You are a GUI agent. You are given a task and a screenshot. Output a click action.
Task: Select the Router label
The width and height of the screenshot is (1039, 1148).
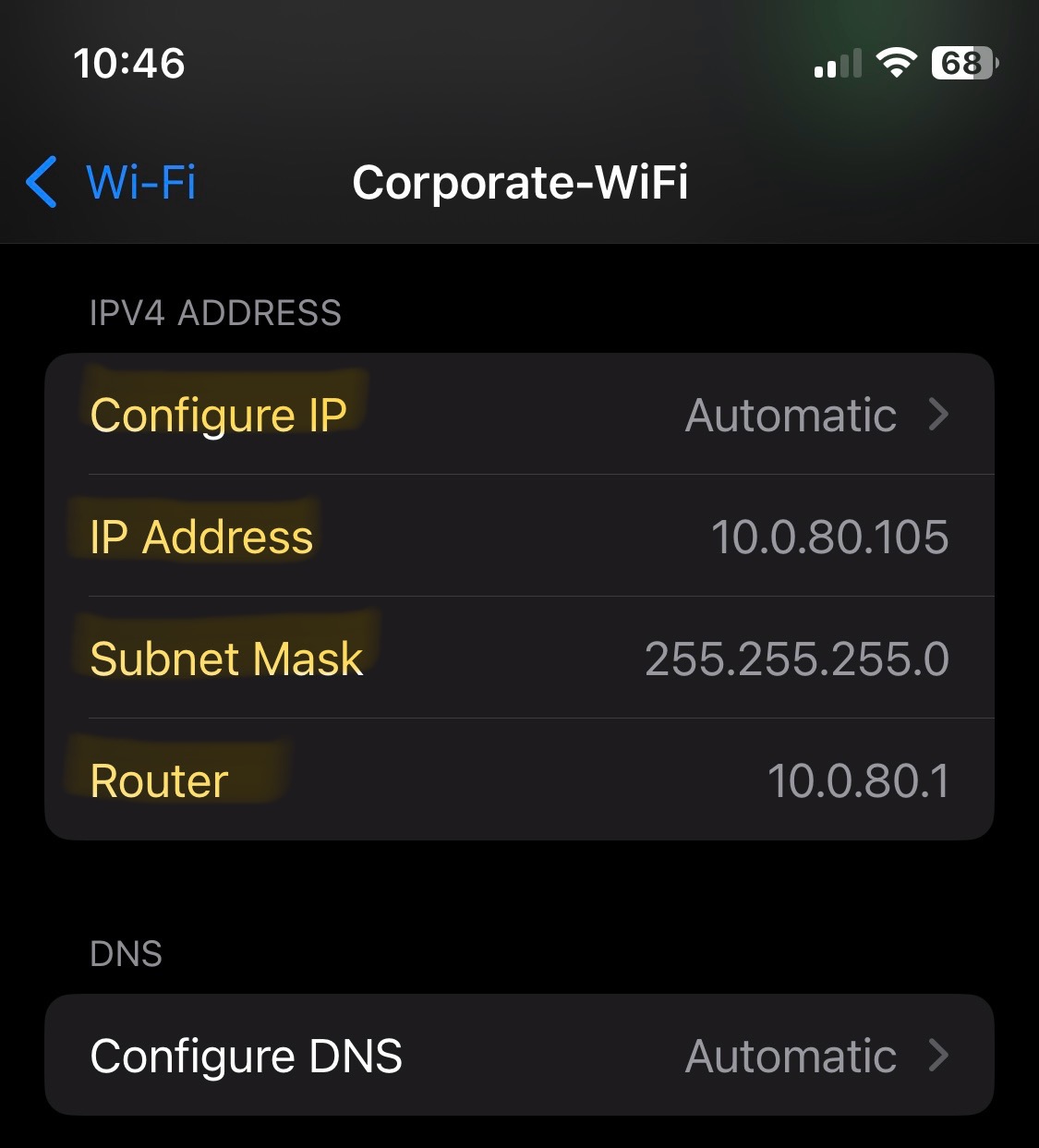pos(159,780)
